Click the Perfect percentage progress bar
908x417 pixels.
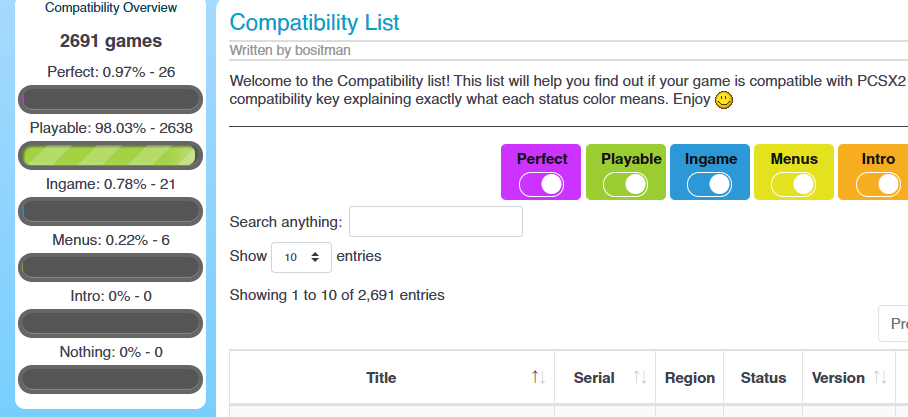click(110, 99)
